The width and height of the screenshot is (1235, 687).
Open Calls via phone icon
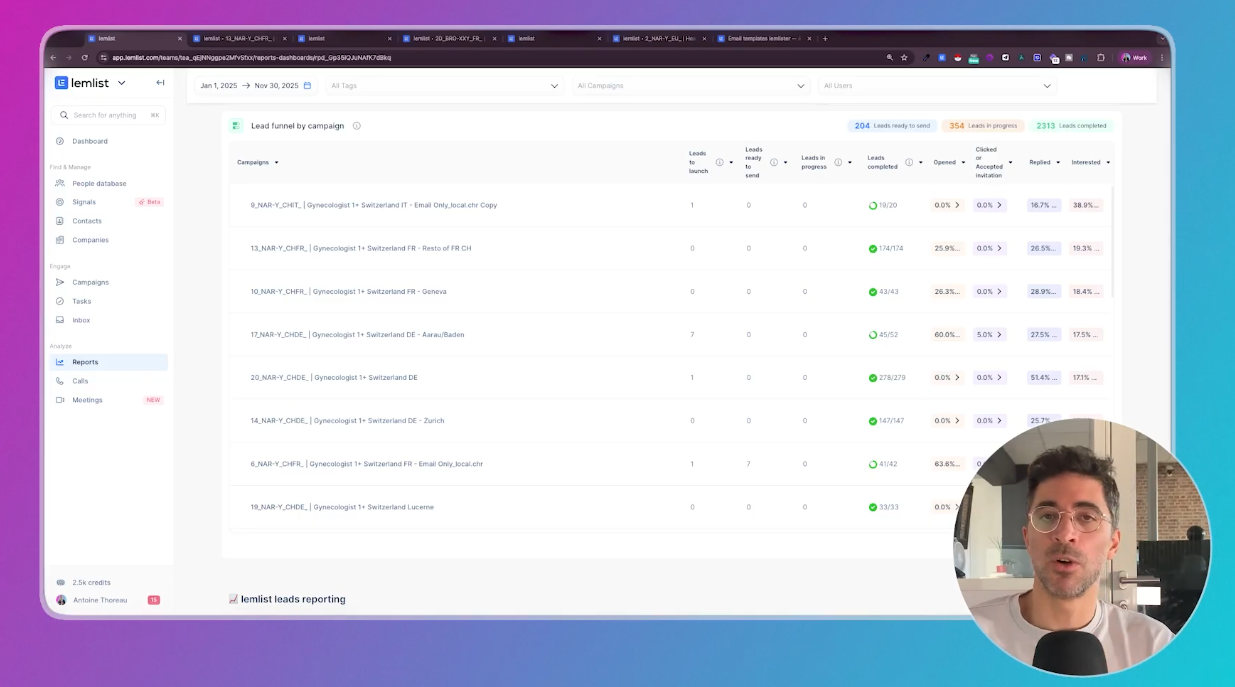[x=60, y=381]
